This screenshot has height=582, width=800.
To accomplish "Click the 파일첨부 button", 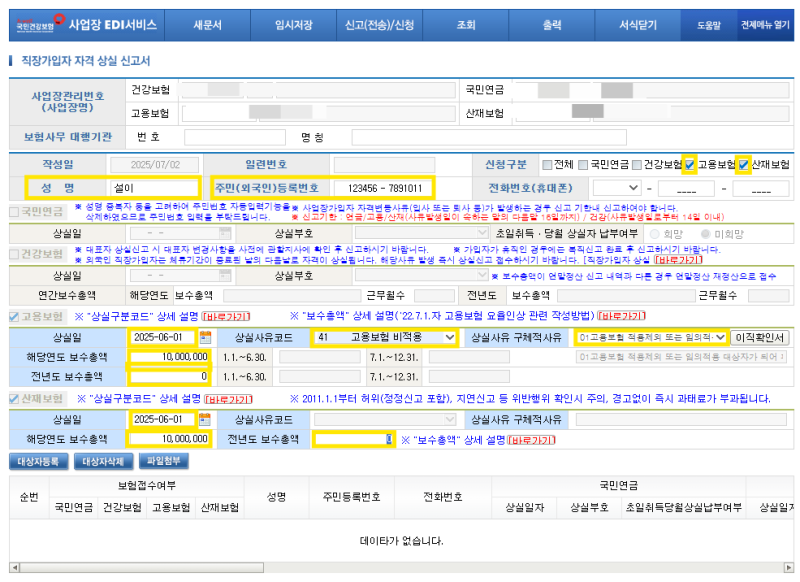I will pyautogui.click(x=164, y=462).
